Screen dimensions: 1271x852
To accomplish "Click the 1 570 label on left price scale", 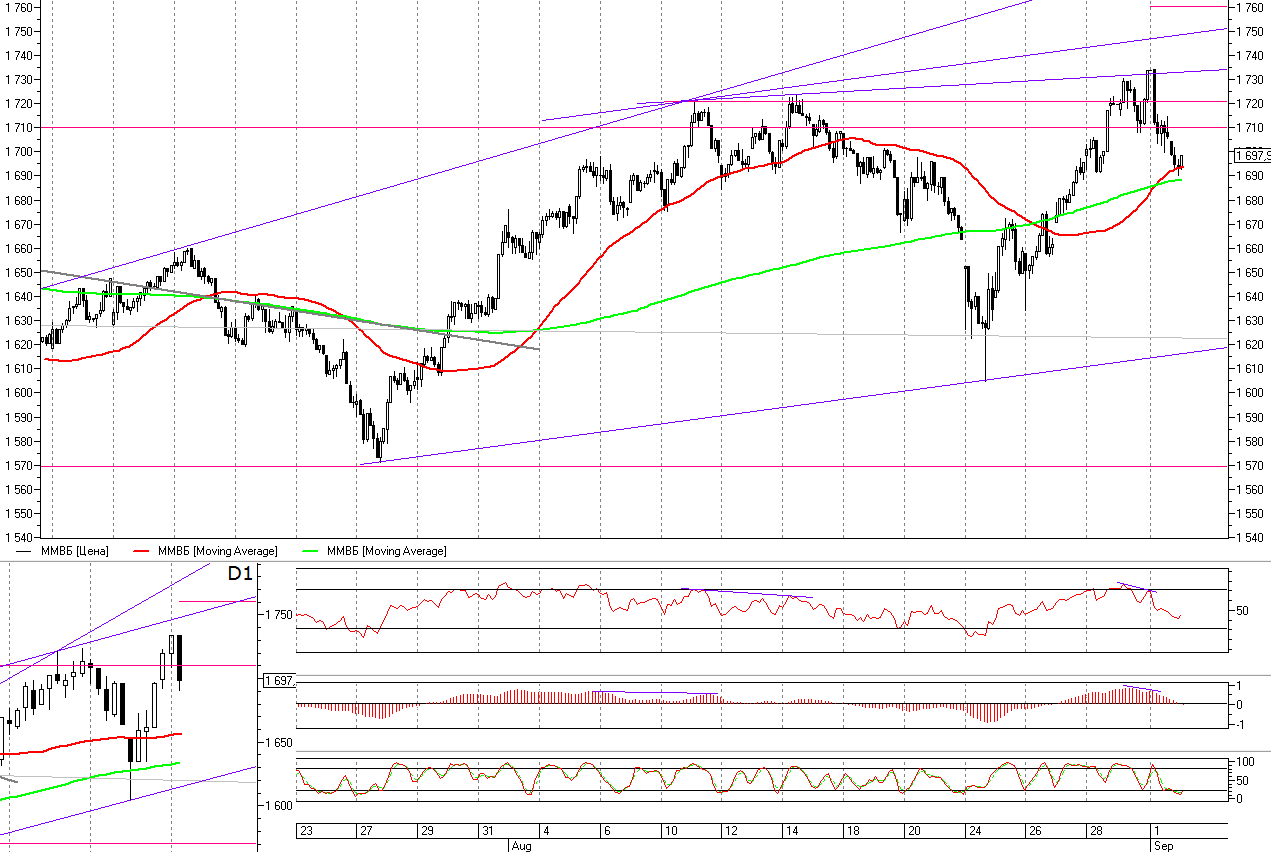I will [x=22, y=466].
